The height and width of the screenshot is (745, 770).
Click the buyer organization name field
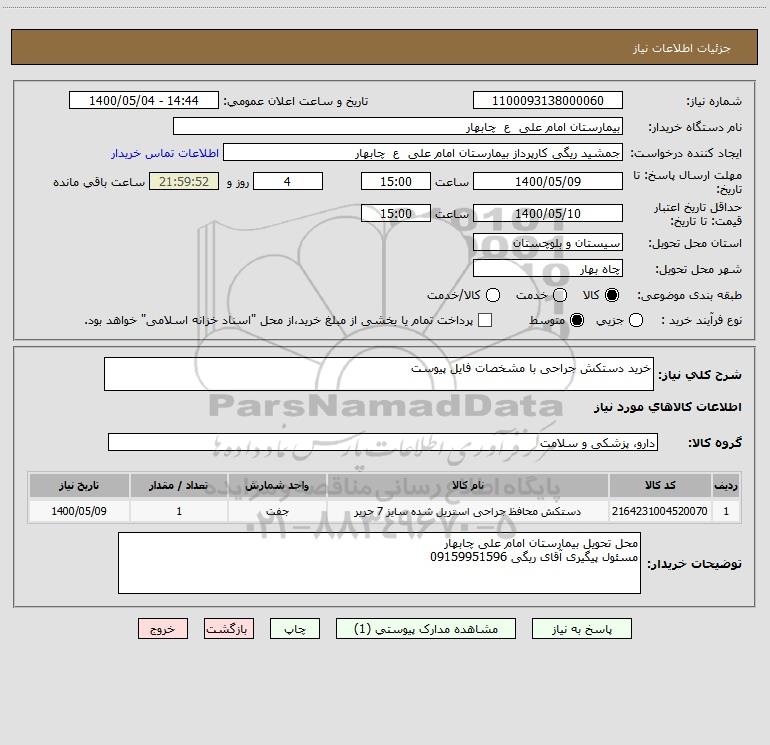pos(398,126)
